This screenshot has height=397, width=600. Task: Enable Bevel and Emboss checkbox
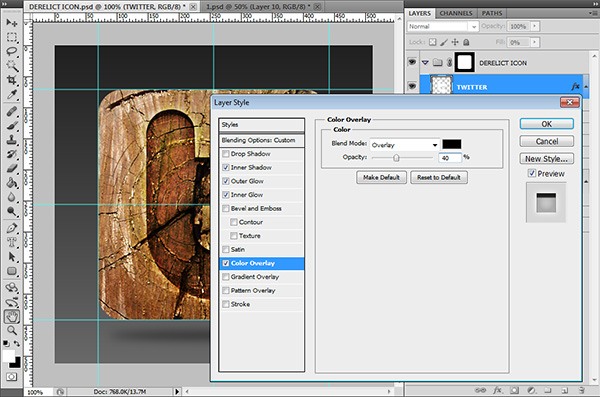pos(226,208)
